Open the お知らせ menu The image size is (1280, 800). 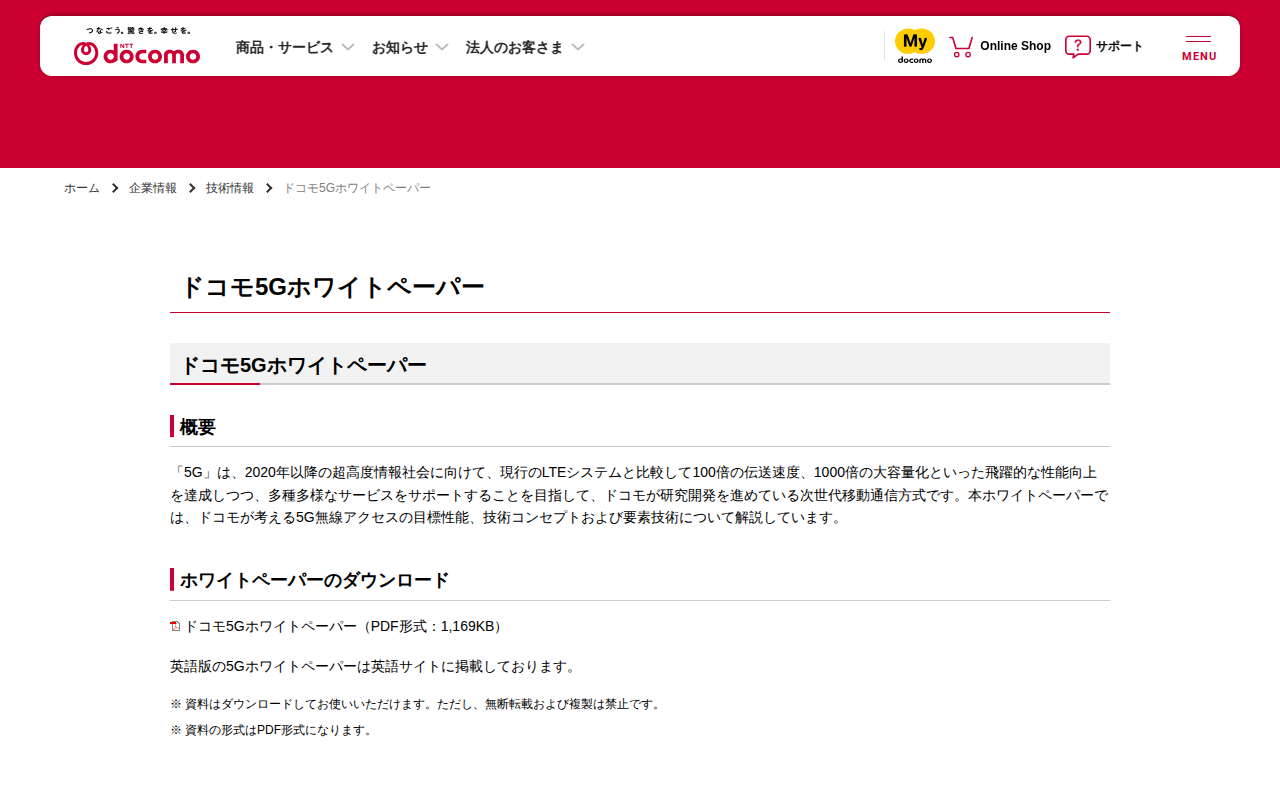[x=400, y=47]
